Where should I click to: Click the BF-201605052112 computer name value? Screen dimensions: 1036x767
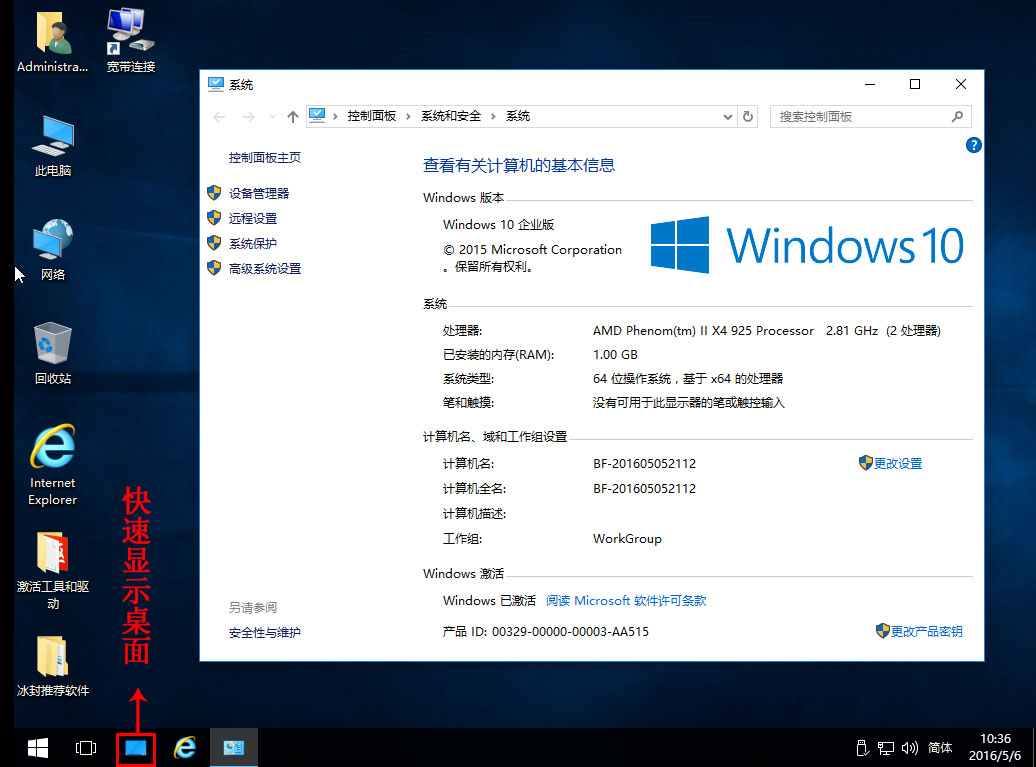pyautogui.click(x=644, y=464)
